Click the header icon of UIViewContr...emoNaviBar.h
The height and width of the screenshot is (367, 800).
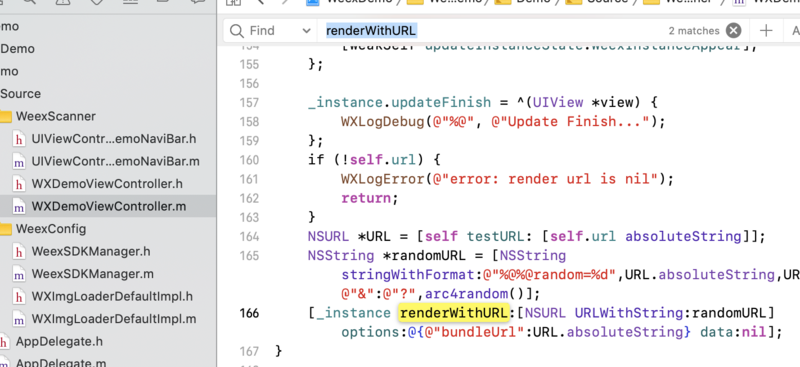coord(19,139)
